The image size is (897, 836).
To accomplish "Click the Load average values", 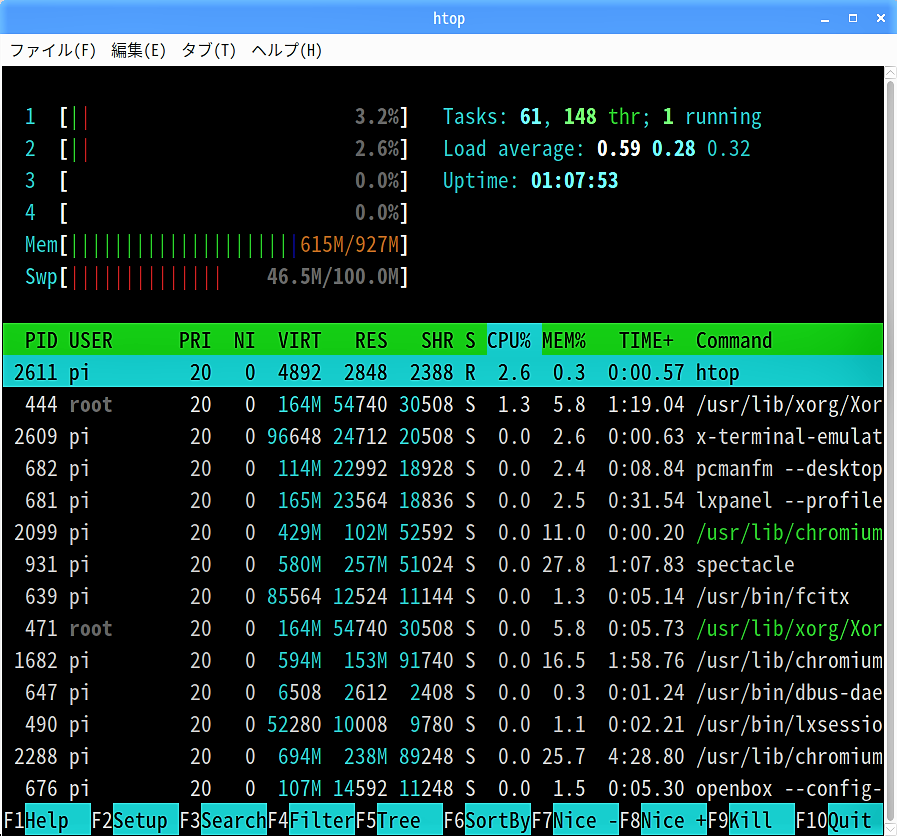I will 673,149.
